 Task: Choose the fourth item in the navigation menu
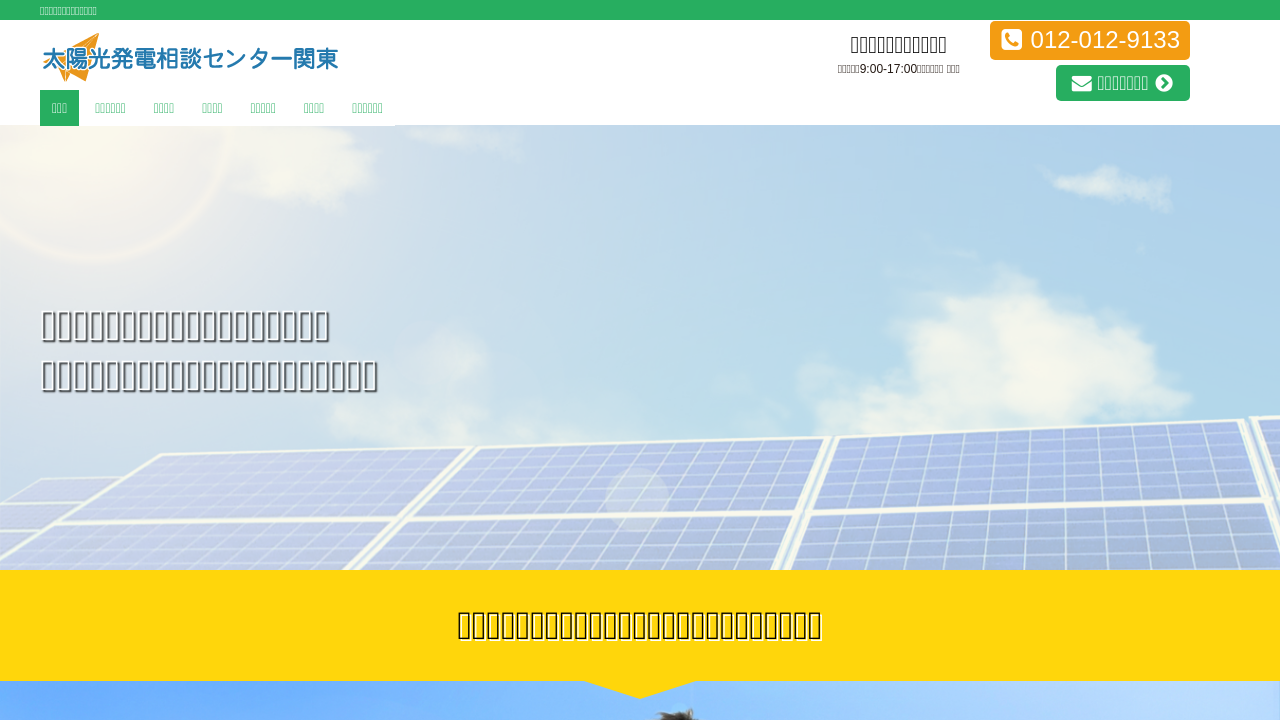[212, 108]
